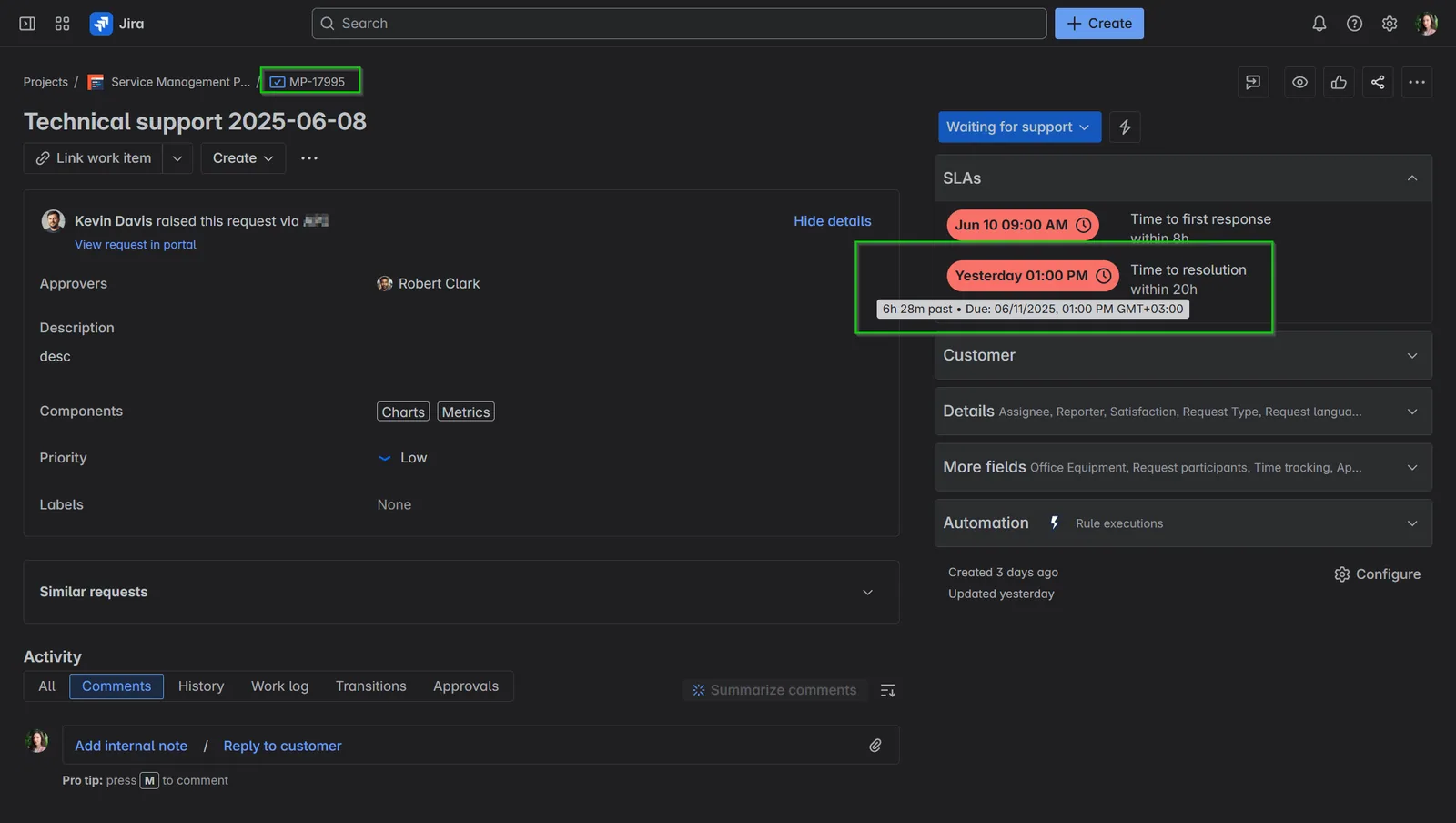Click the lightning bolt automation button near status
Screen dimensions: 1456x823
pyautogui.click(x=1125, y=127)
